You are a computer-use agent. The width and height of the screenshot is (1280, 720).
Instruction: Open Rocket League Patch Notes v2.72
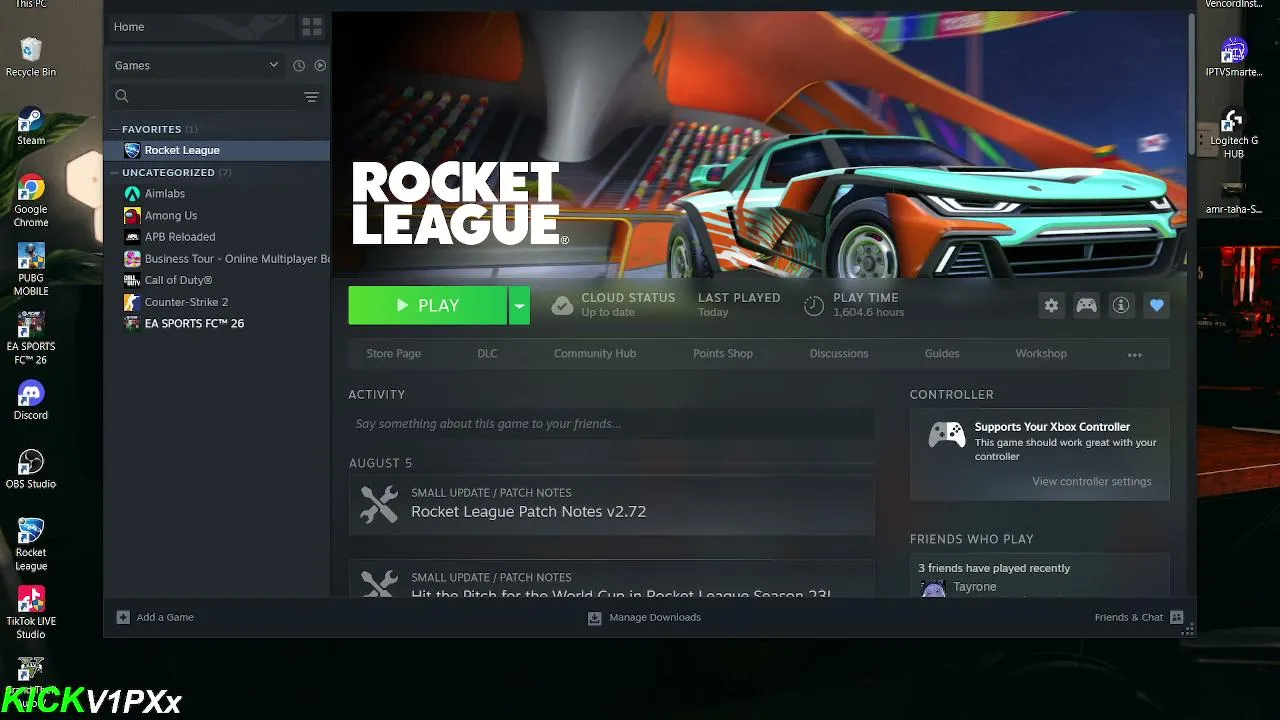[x=611, y=504]
